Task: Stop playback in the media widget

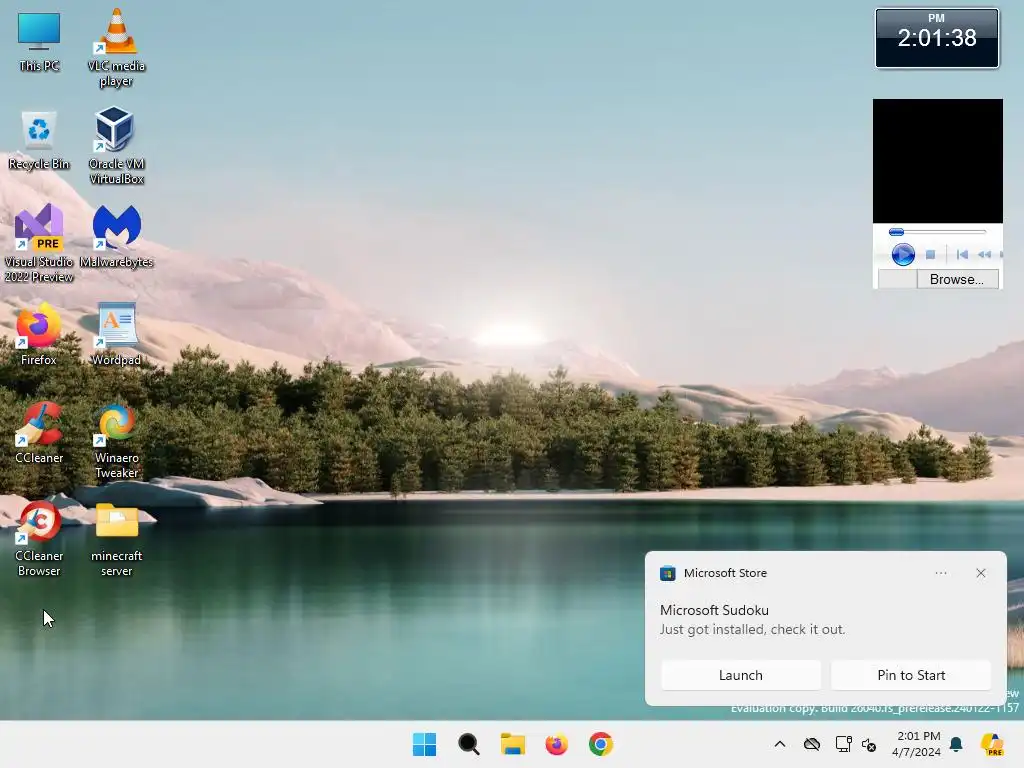Action: point(931,254)
